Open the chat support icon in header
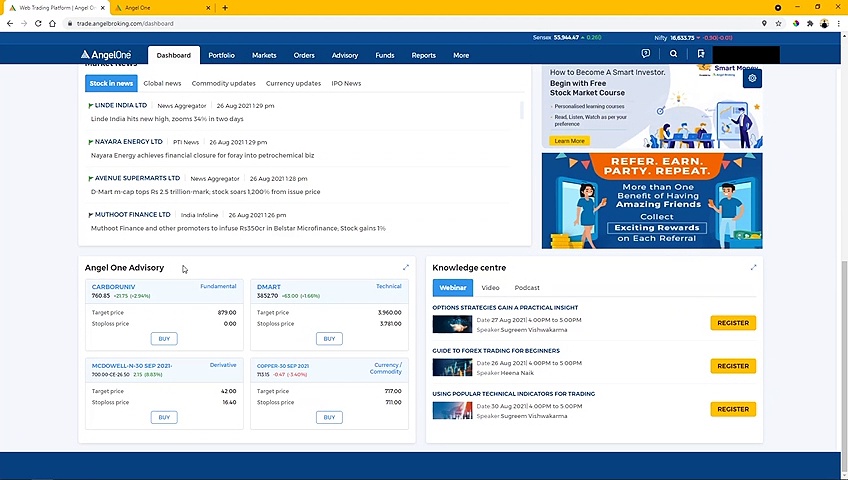The height and width of the screenshot is (480, 848). pos(646,54)
